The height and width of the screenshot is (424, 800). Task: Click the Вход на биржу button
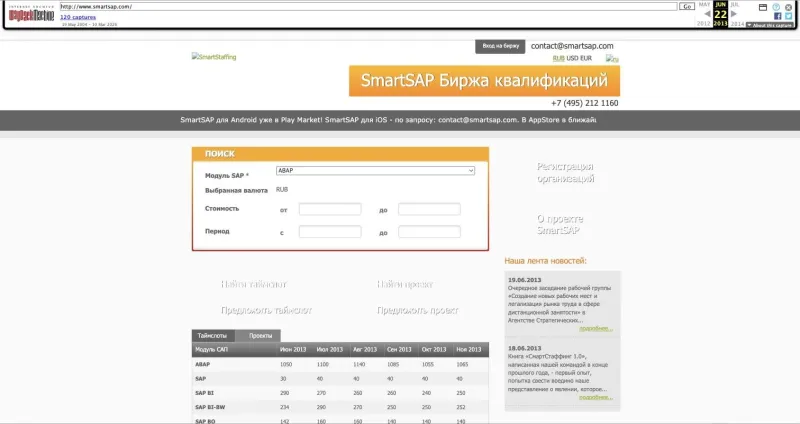(501, 46)
